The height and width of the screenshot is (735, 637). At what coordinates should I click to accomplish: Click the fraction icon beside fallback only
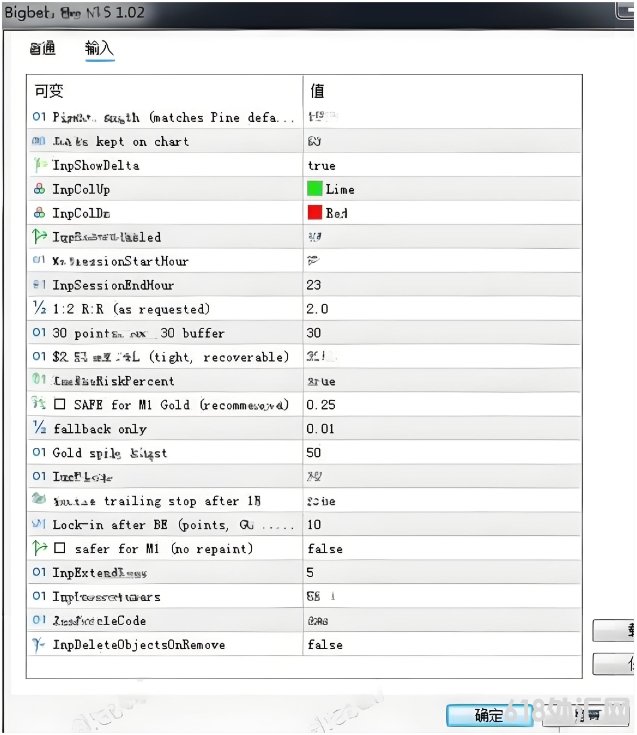(39, 428)
